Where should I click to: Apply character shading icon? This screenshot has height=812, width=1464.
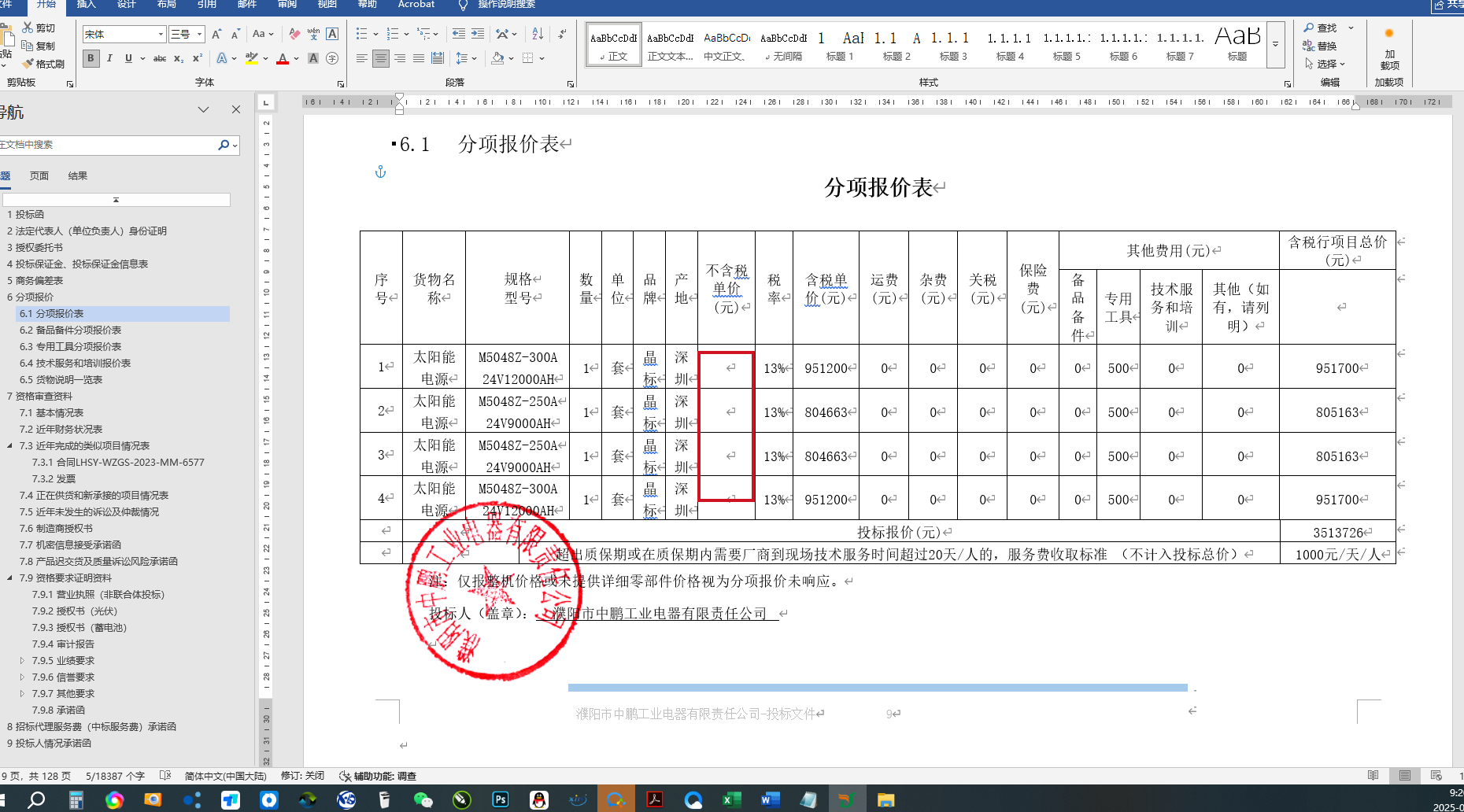(x=313, y=58)
